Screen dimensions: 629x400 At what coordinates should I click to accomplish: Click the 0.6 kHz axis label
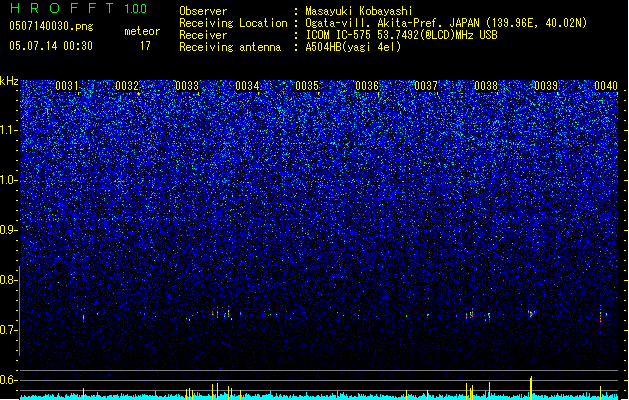(9, 380)
